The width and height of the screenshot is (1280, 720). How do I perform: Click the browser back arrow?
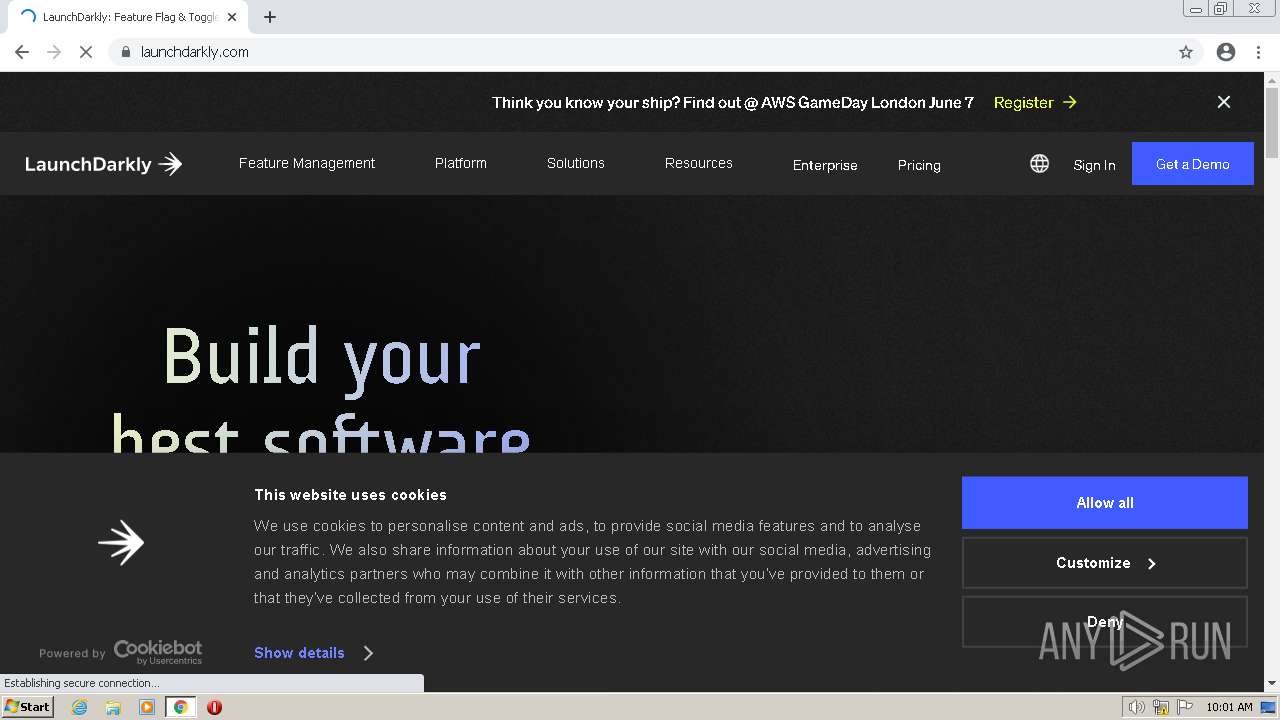click(22, 52)
